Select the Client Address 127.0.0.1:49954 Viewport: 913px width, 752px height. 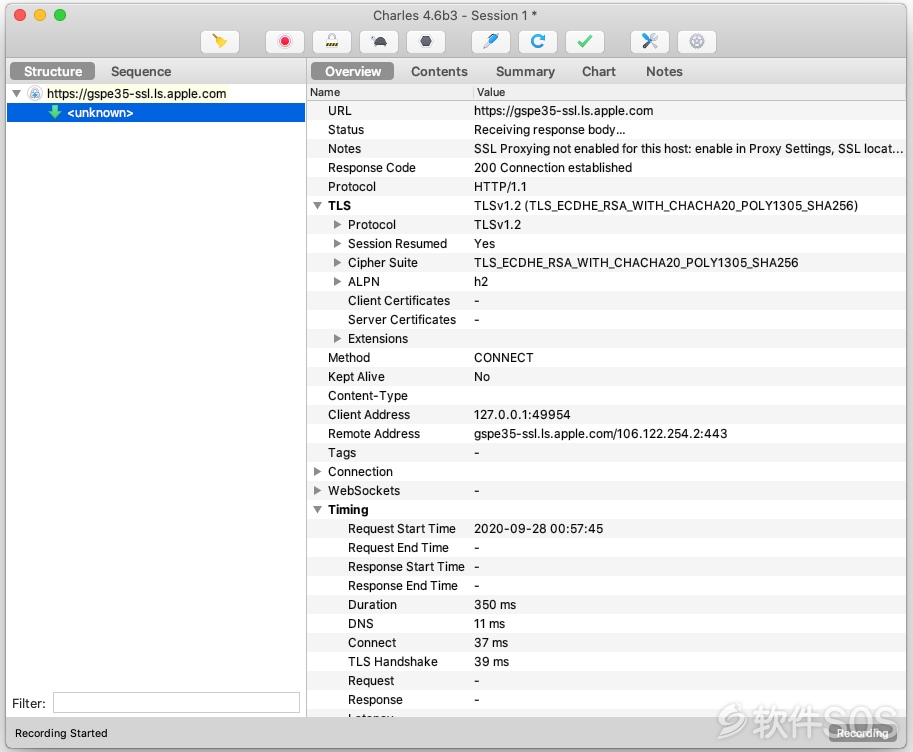(x=522, y=415)
